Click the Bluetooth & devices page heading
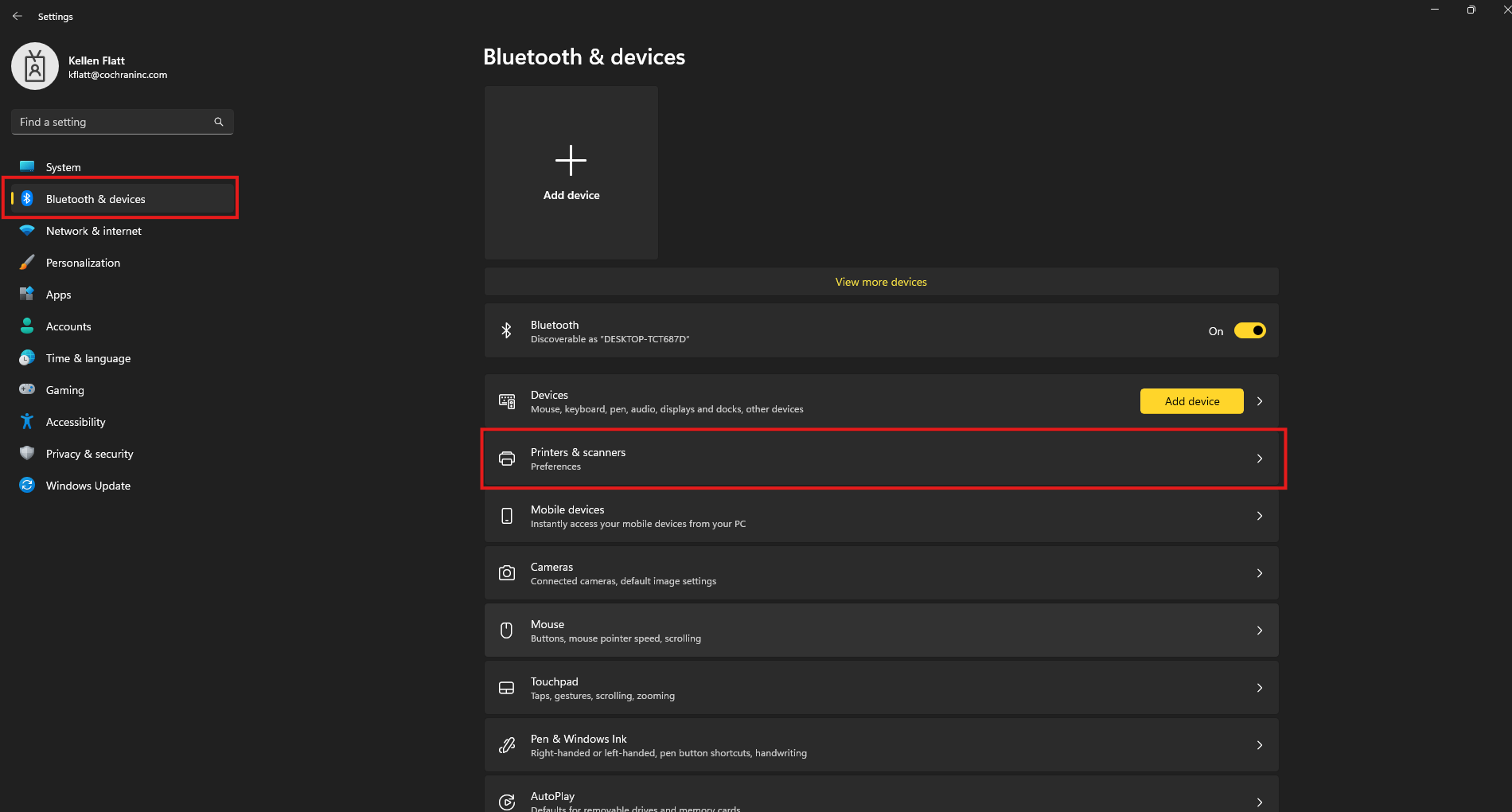This screenshot has width=1512, height=812. (584, 57)
